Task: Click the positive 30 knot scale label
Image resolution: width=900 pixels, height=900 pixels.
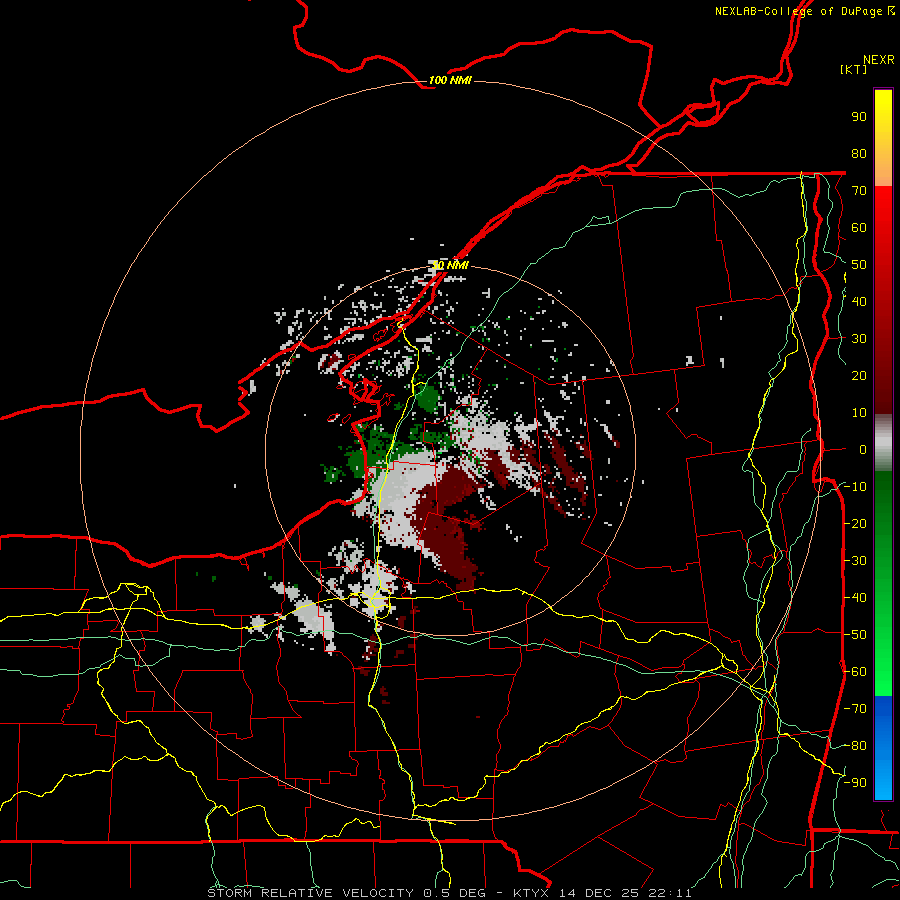Action: [x=859, y=339]
